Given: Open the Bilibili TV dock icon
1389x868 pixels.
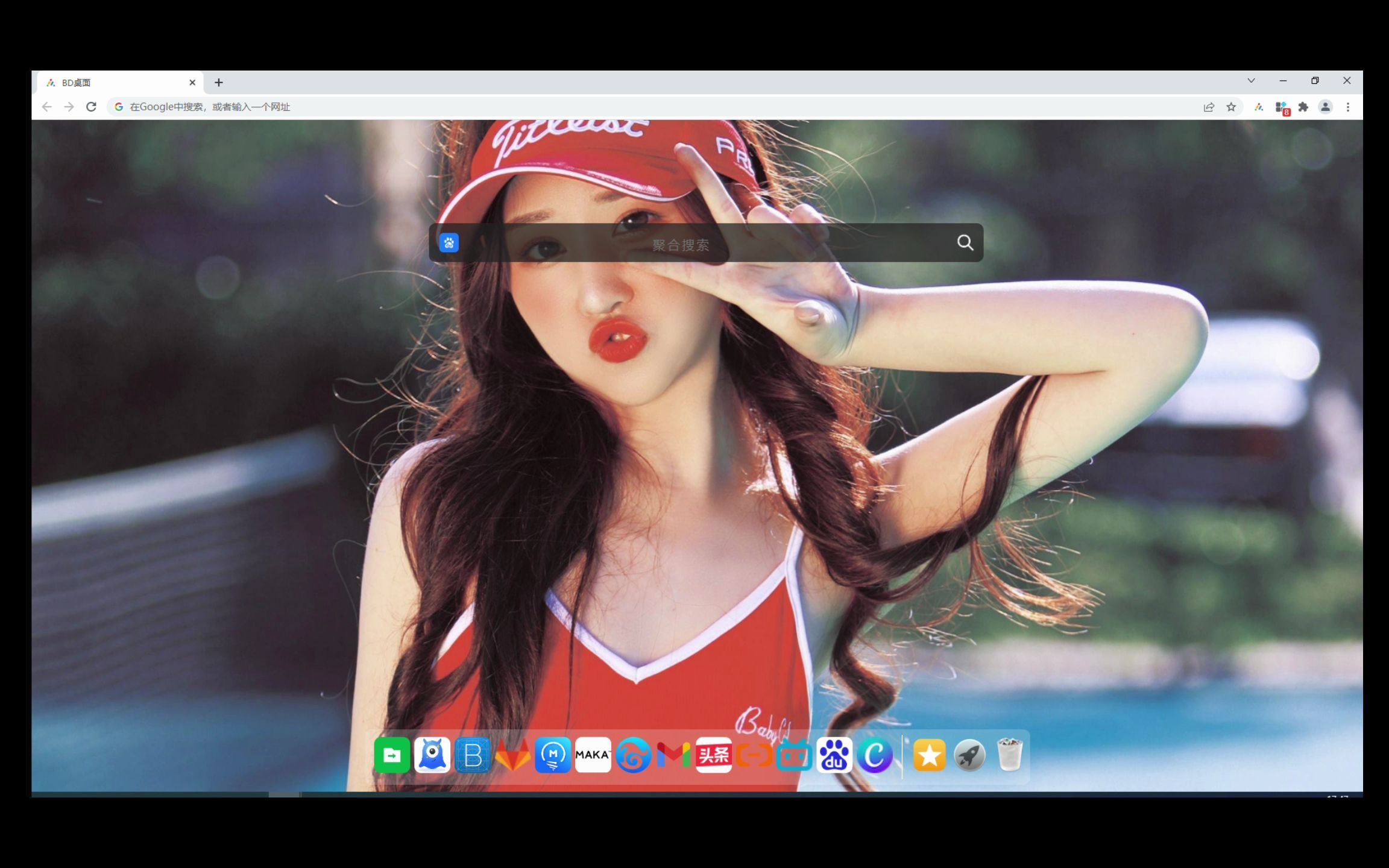Looking at the screenshot, I should (x=794, y=755).
